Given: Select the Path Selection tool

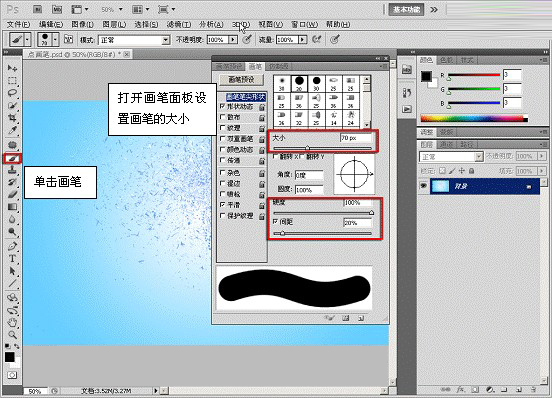Looking at the screenshot, I should pos(12,271).
